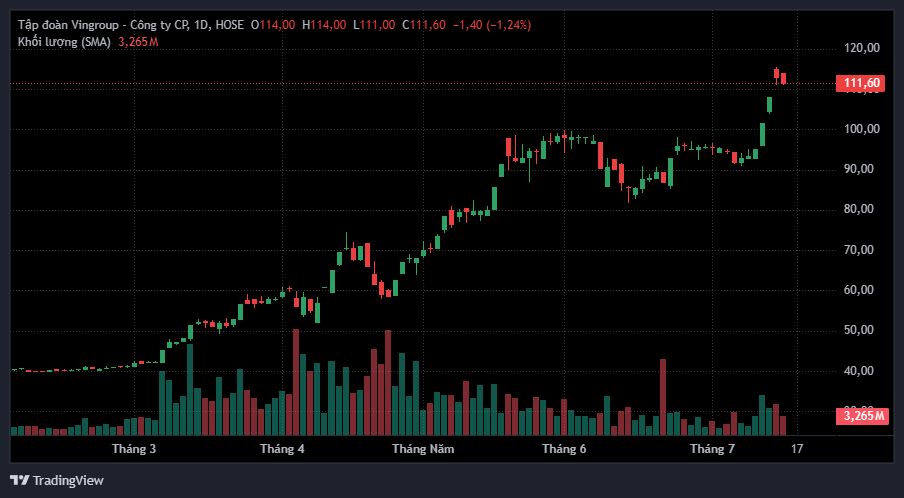This screenshot has height=498, width=904.
Task: Select the 3,265M volume legend value
Action: [138, 42]
